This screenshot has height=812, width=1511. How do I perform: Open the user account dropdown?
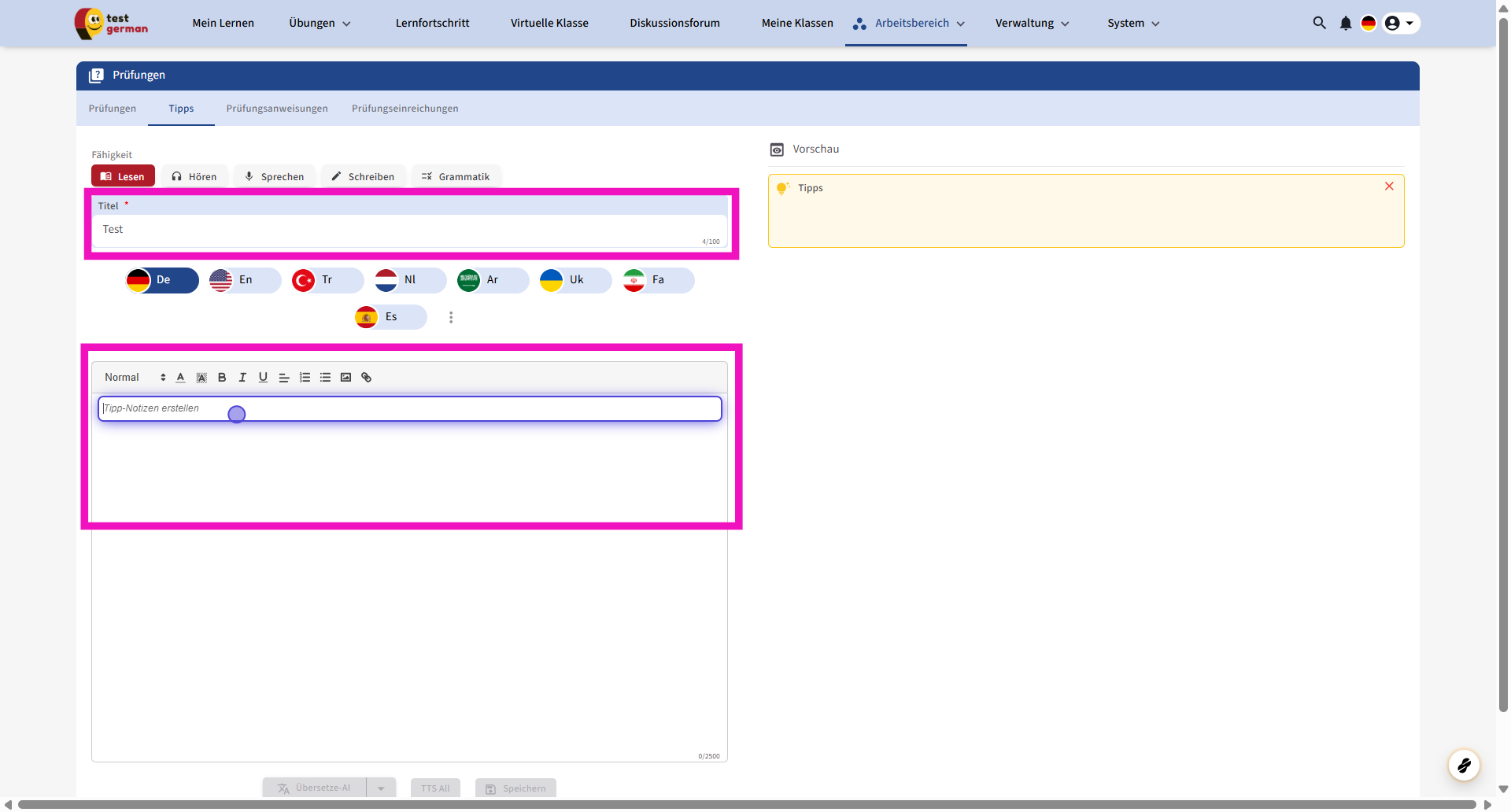1400,24
